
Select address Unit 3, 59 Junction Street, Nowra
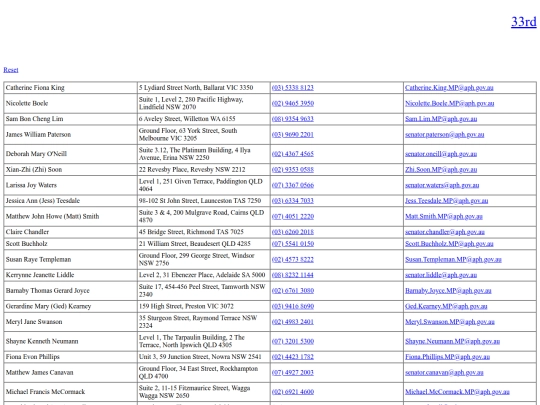click(x=200, y=357)
